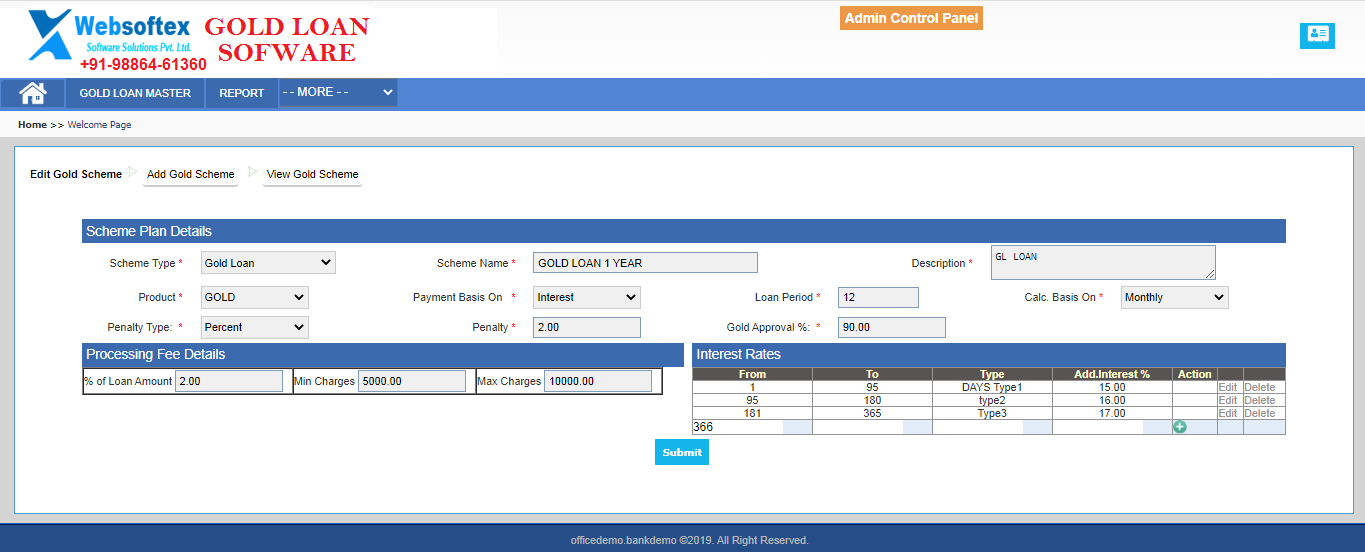Open the MORE dropdown menu
1365x552 pixels.
click(338, 92)
